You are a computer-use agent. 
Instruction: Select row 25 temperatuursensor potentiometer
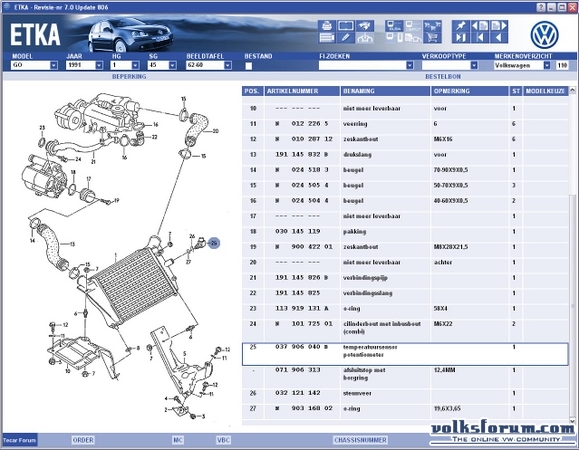coord(405,354)
